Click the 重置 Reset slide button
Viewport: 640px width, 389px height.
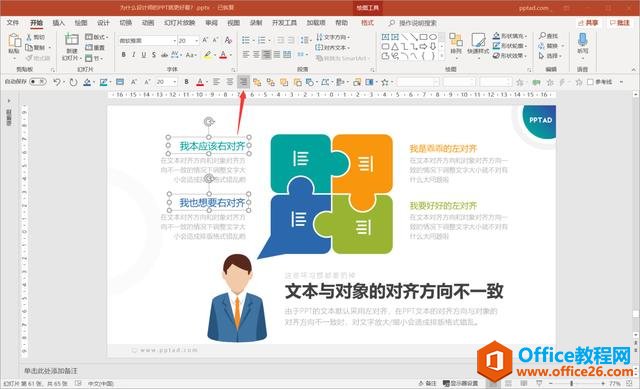pyautogui.click(x=96, y=47)
